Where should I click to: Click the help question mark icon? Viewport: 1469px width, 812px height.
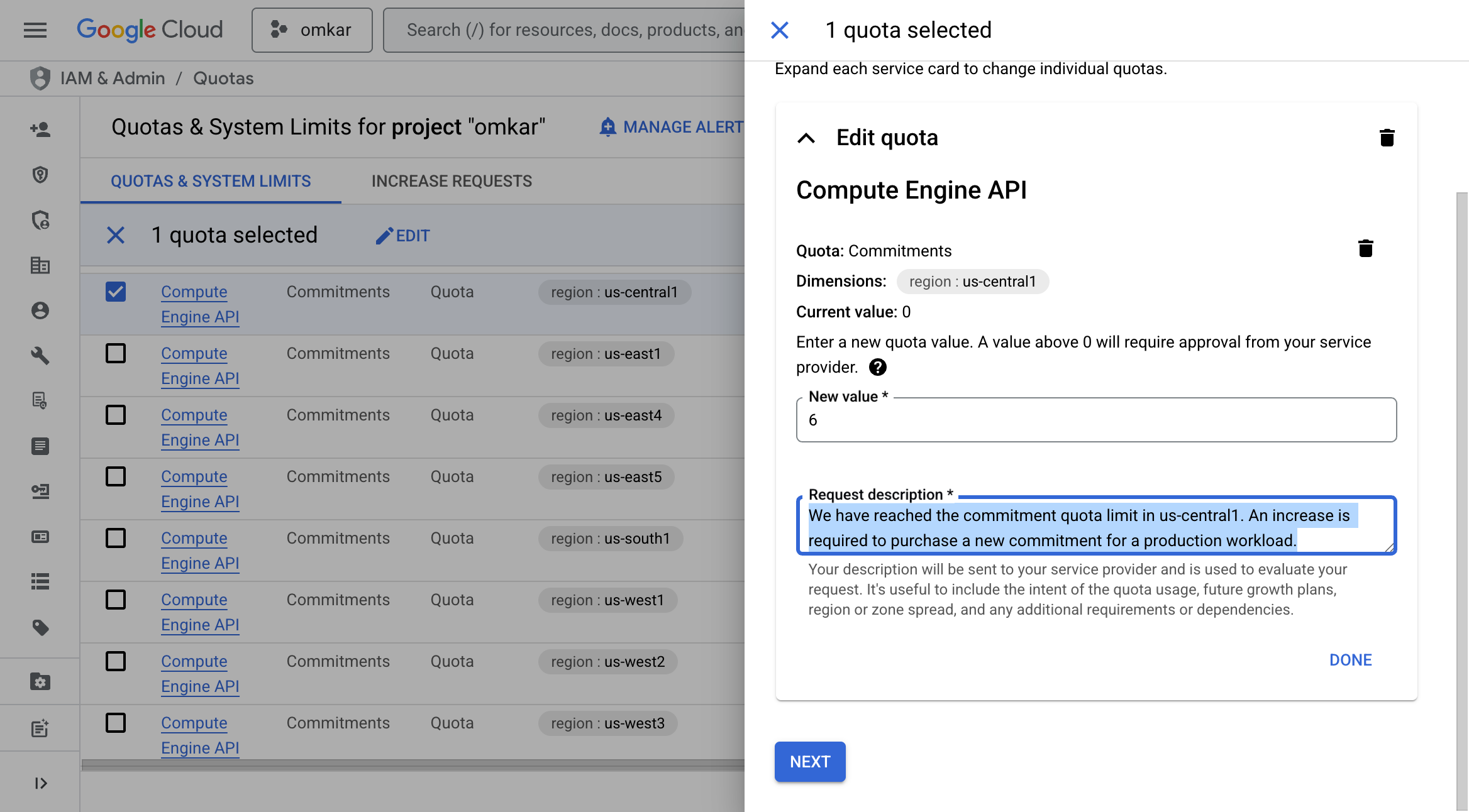point(877,367)
